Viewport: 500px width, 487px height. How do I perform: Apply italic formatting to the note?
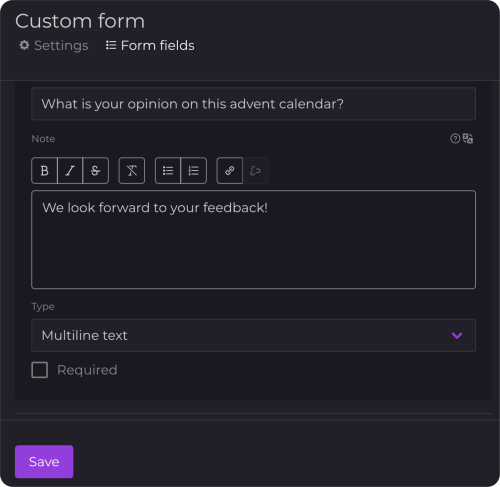70,171
